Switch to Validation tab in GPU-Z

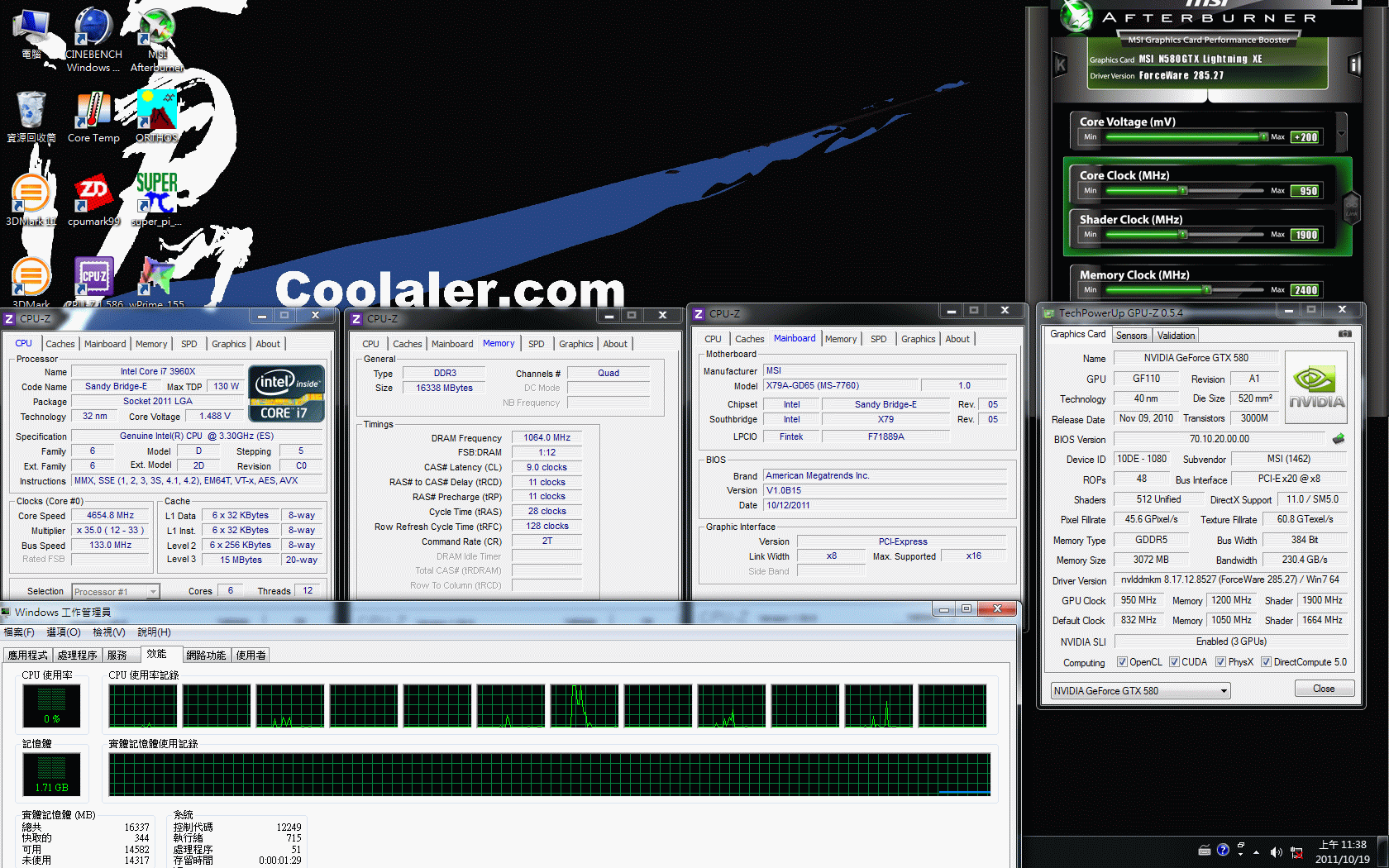[x=1176, y=336]
